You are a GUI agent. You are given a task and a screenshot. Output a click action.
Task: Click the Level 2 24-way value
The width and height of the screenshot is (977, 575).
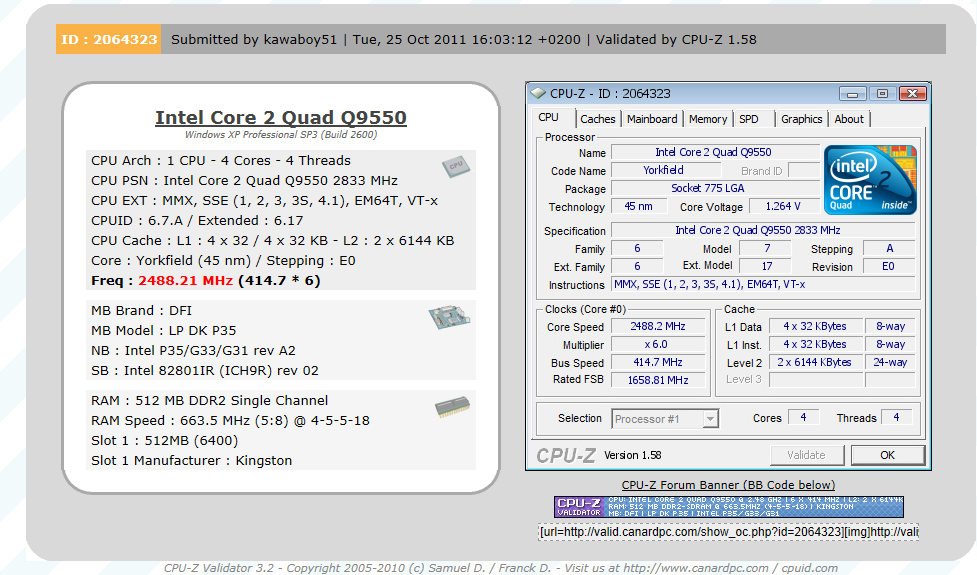pos(890,362)
